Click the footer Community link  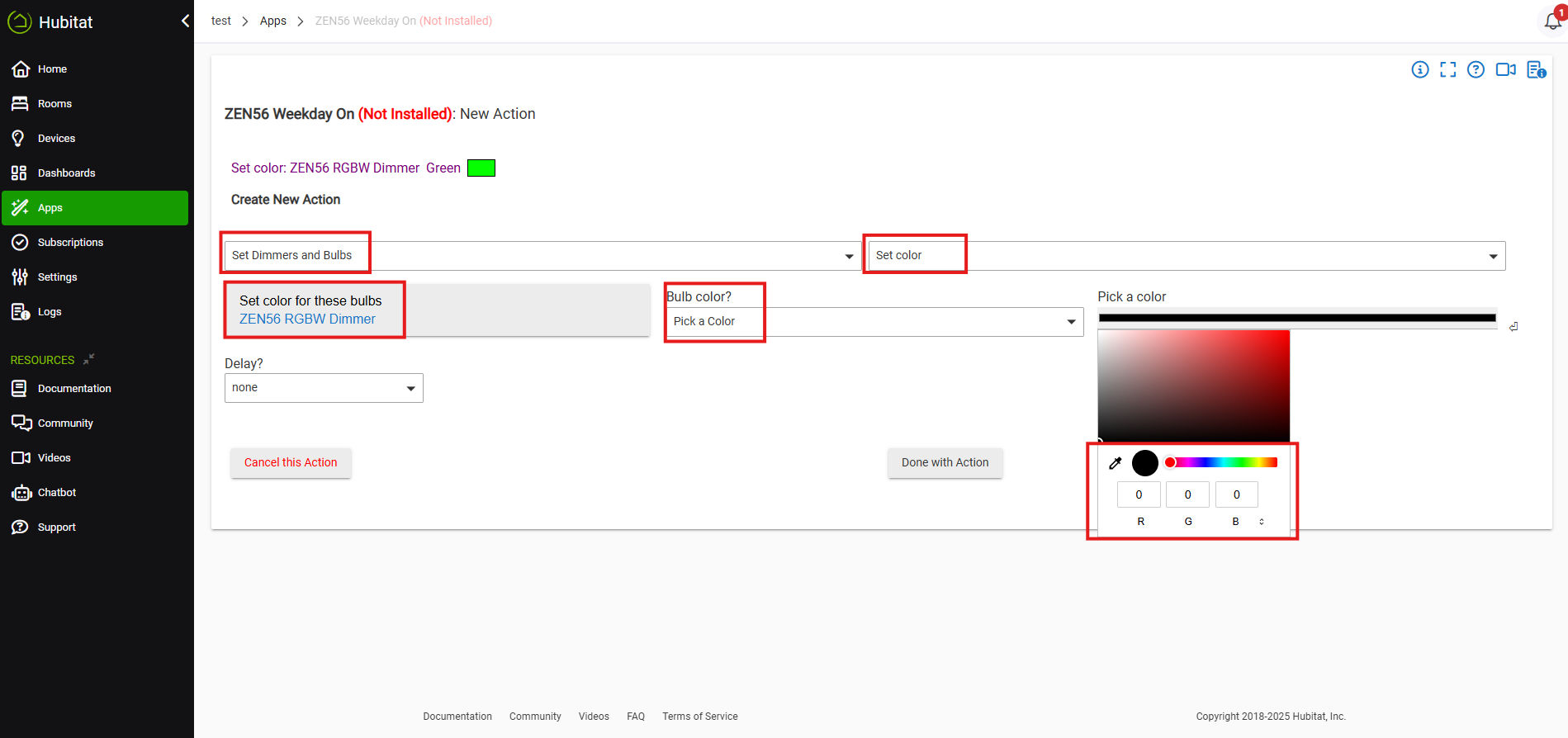coord(535,717)
